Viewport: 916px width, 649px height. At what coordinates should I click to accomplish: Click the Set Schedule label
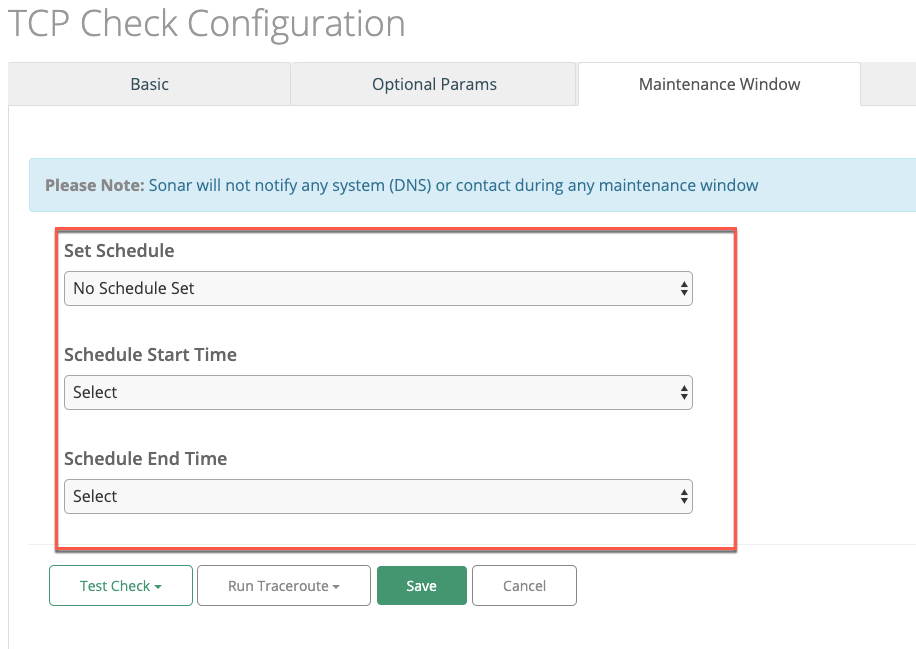119,251
